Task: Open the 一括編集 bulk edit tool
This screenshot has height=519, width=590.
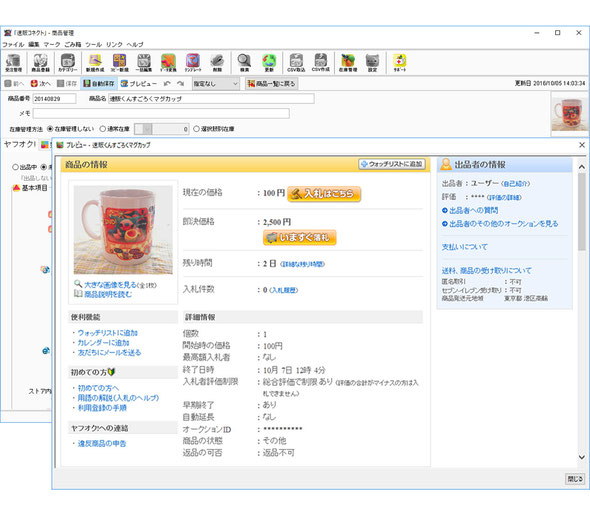Action: coord(144,63)
